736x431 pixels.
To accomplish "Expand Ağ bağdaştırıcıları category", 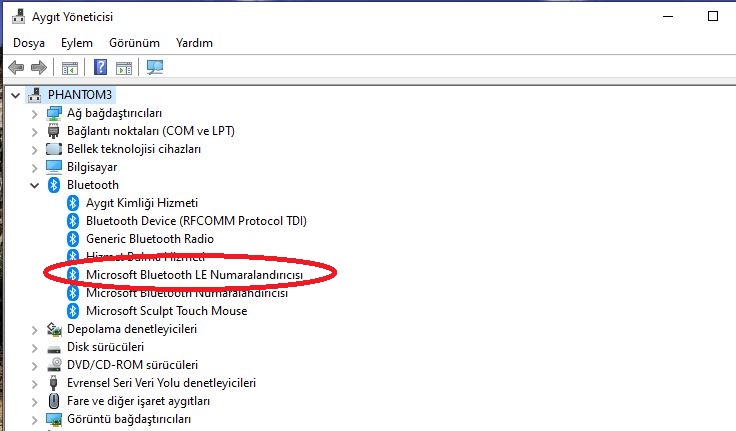I will 34,114.
